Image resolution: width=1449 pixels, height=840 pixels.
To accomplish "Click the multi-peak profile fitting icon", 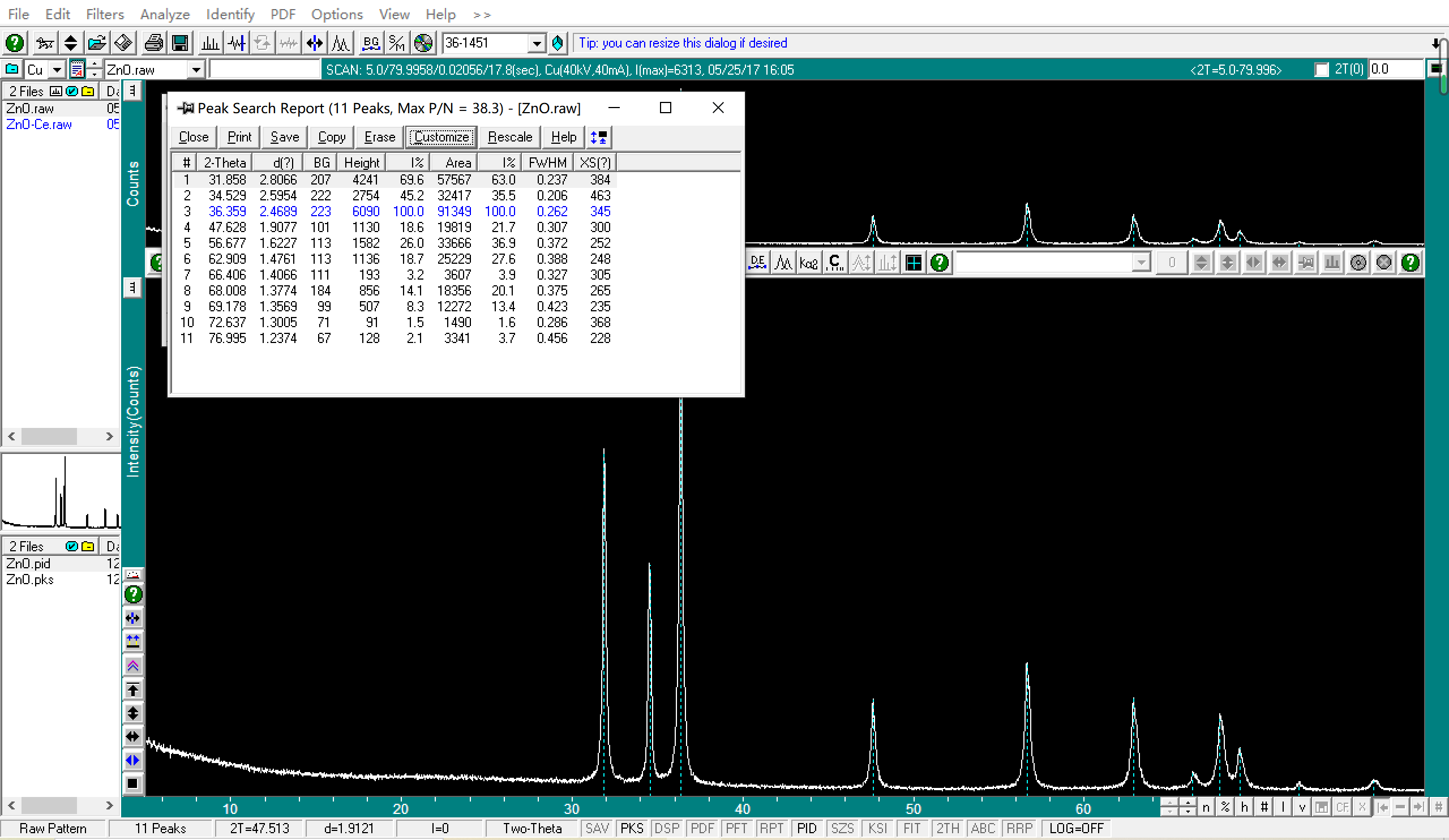I will click(341, 43).
